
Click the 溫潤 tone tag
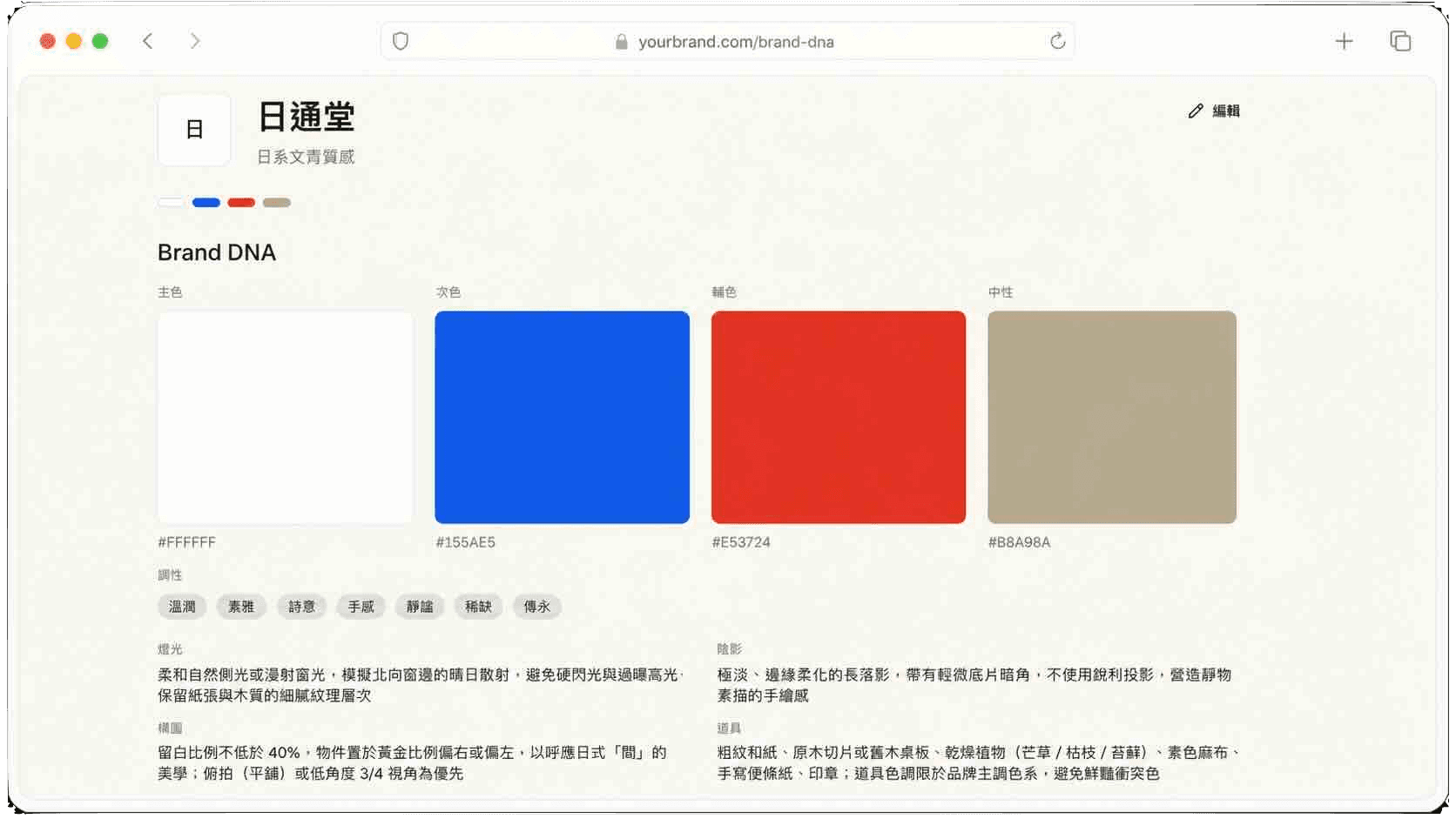(182, 607)
